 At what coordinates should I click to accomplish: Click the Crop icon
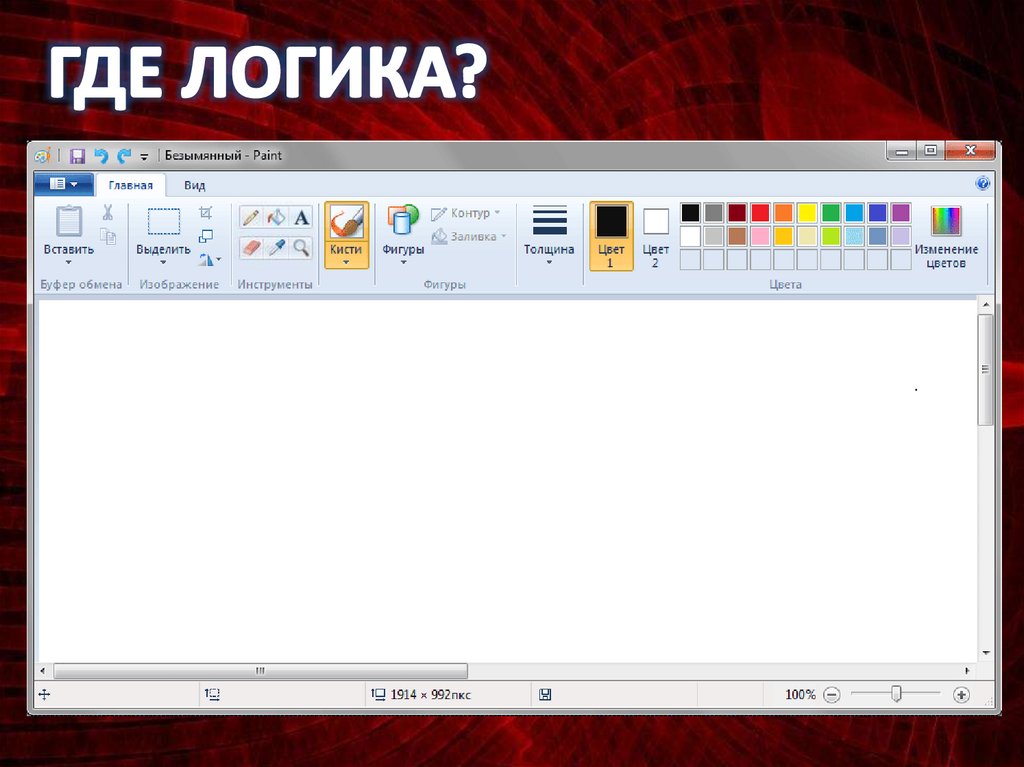pyautogui.click(x=206, y=212)
